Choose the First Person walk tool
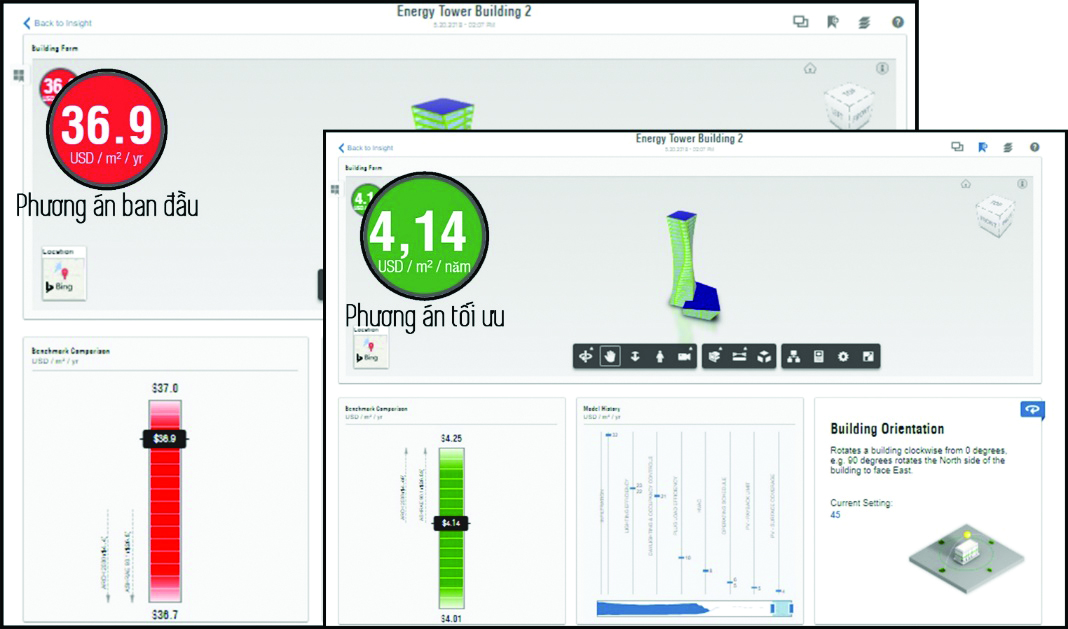 click(660, 357)
